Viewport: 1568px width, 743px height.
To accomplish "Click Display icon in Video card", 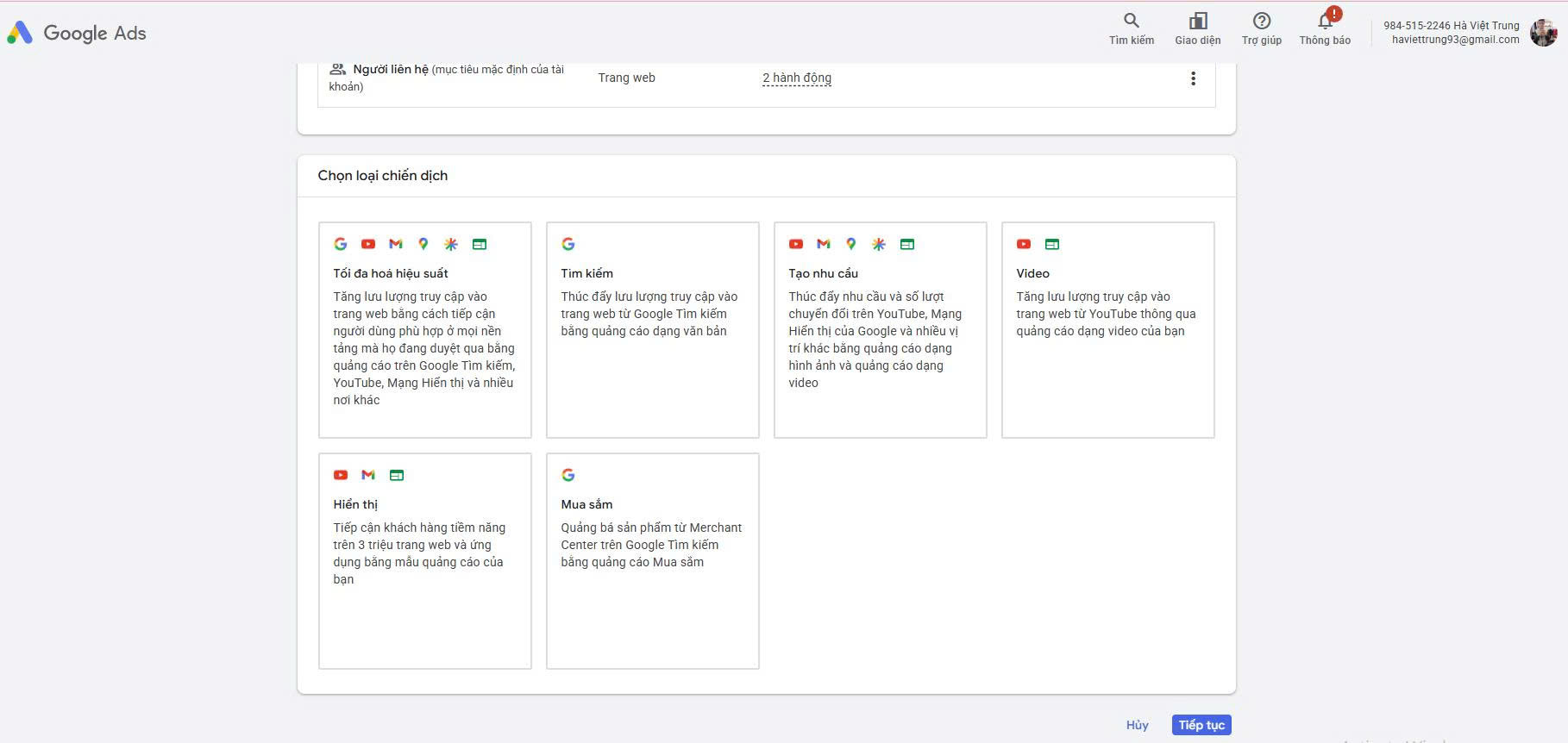I will point(1052,244).
